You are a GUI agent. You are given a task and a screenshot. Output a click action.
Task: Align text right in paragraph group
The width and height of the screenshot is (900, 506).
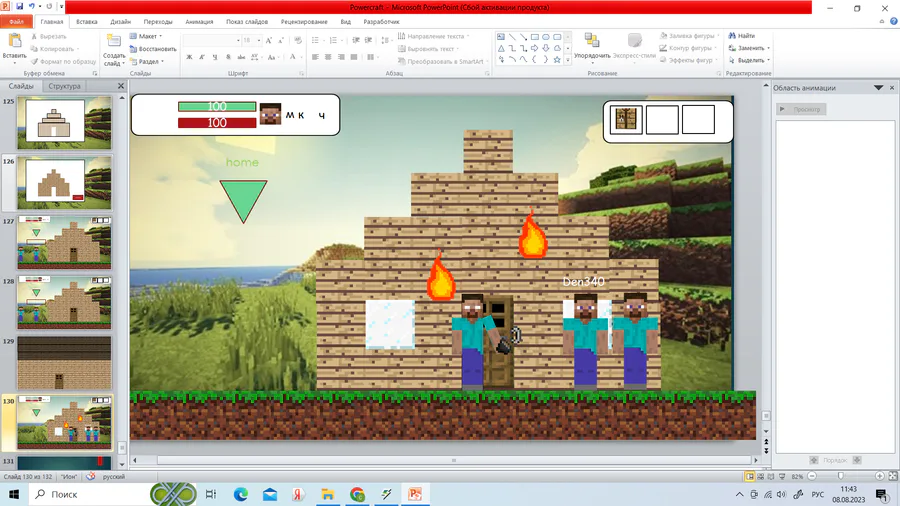coord(341,57)
